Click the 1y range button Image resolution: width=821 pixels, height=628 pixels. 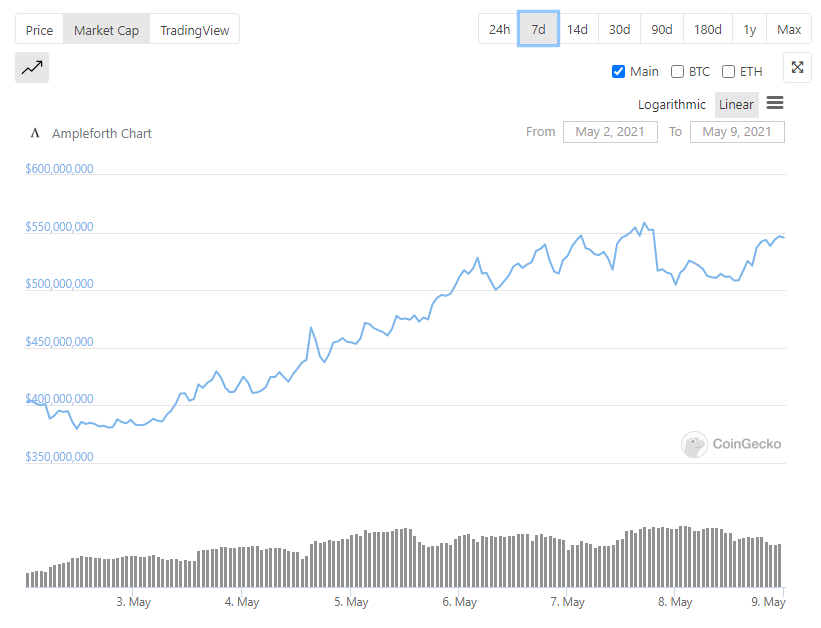click(x=750, y=29)
